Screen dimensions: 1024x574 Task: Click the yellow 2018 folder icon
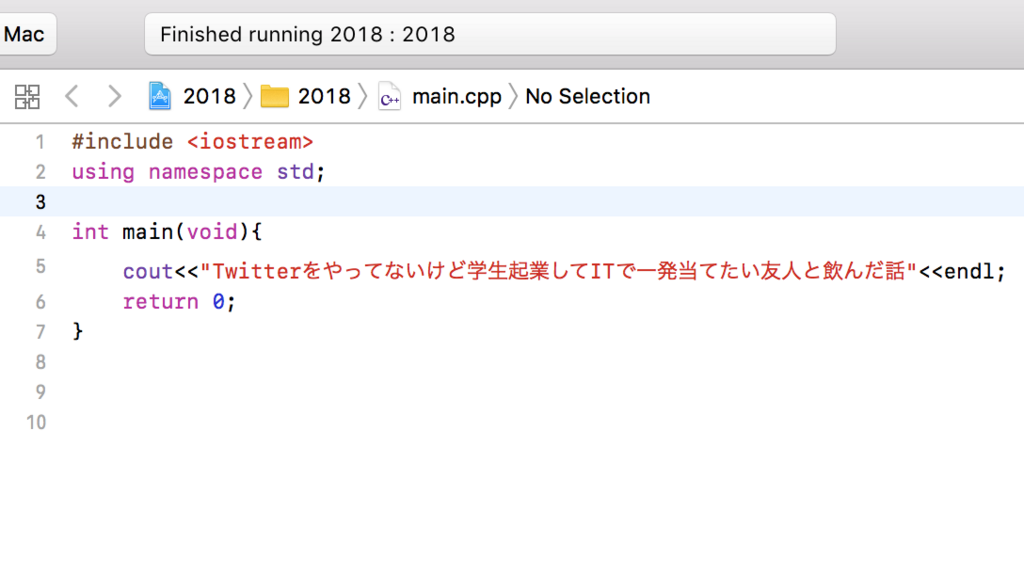pos(274,97)
